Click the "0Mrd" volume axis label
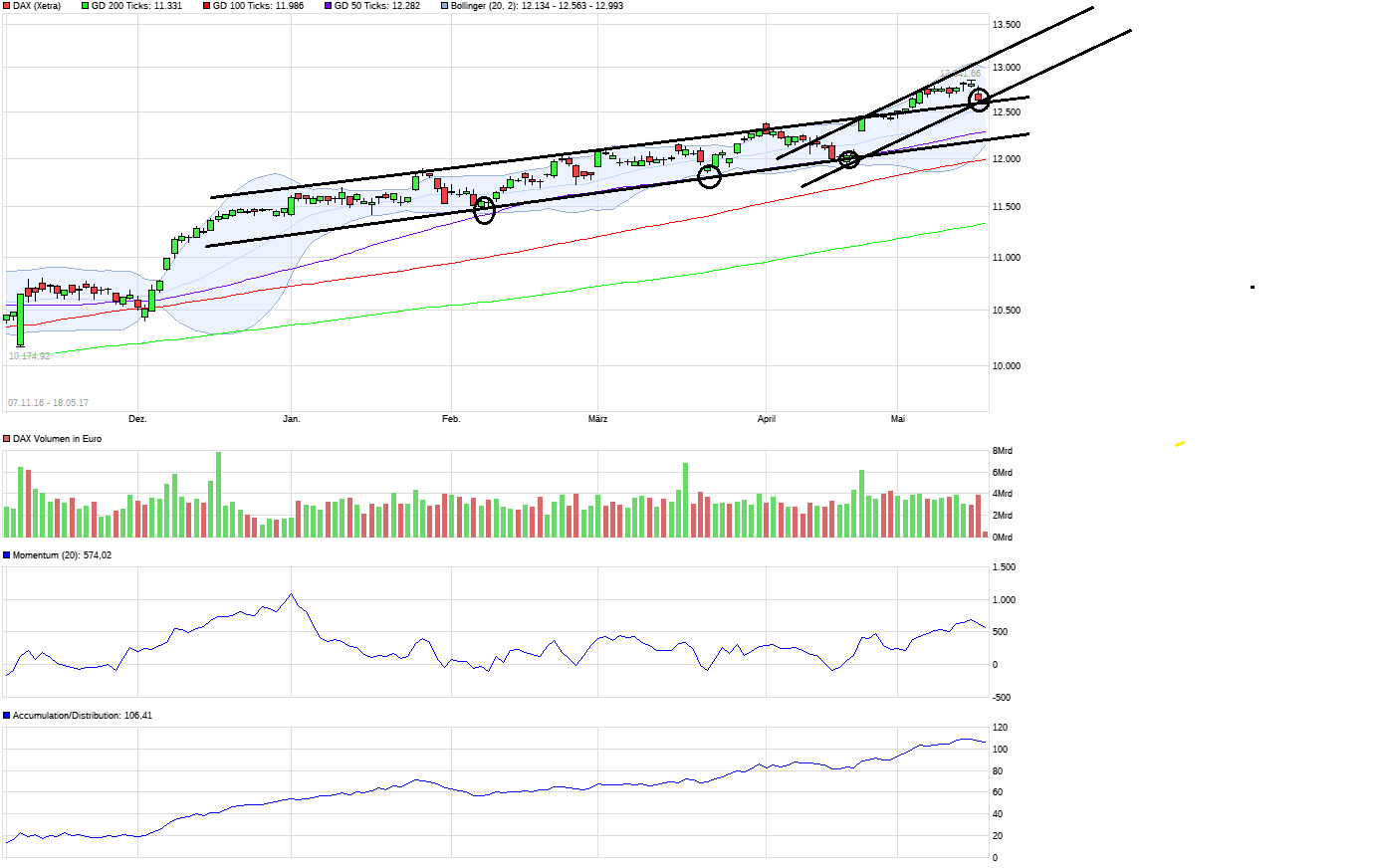Viewport: 1374px width, 868px height. (1003, 538)
